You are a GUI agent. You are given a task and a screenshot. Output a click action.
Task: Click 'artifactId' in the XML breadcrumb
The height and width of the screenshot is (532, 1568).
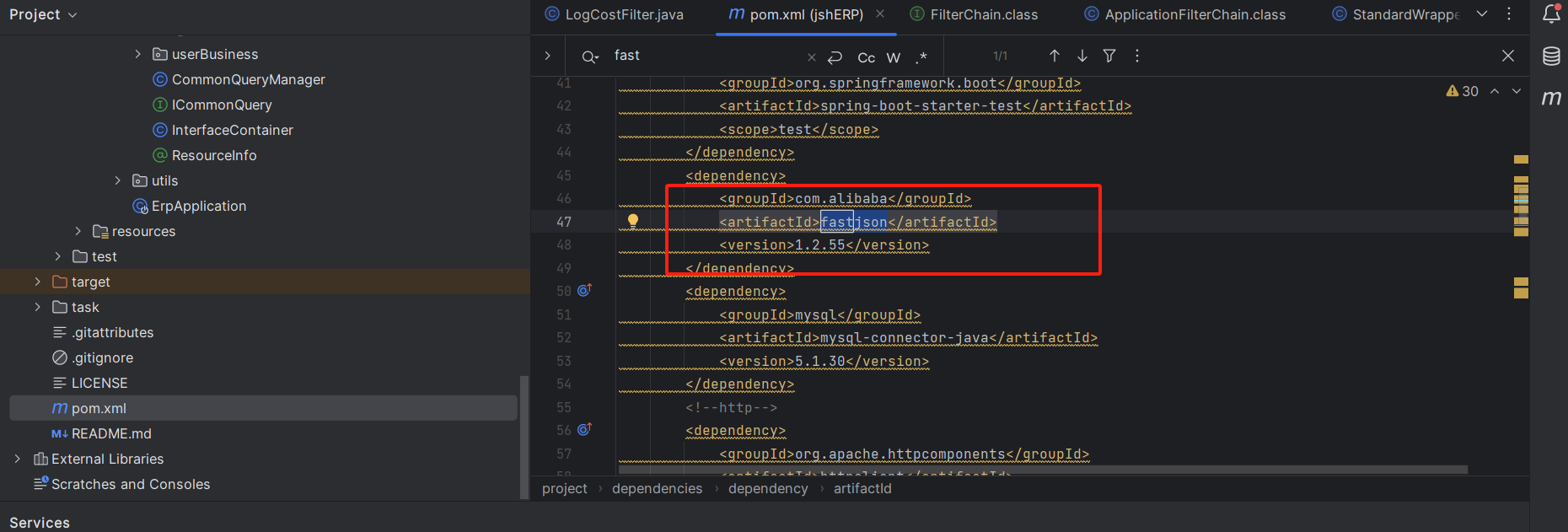point(862,488)
